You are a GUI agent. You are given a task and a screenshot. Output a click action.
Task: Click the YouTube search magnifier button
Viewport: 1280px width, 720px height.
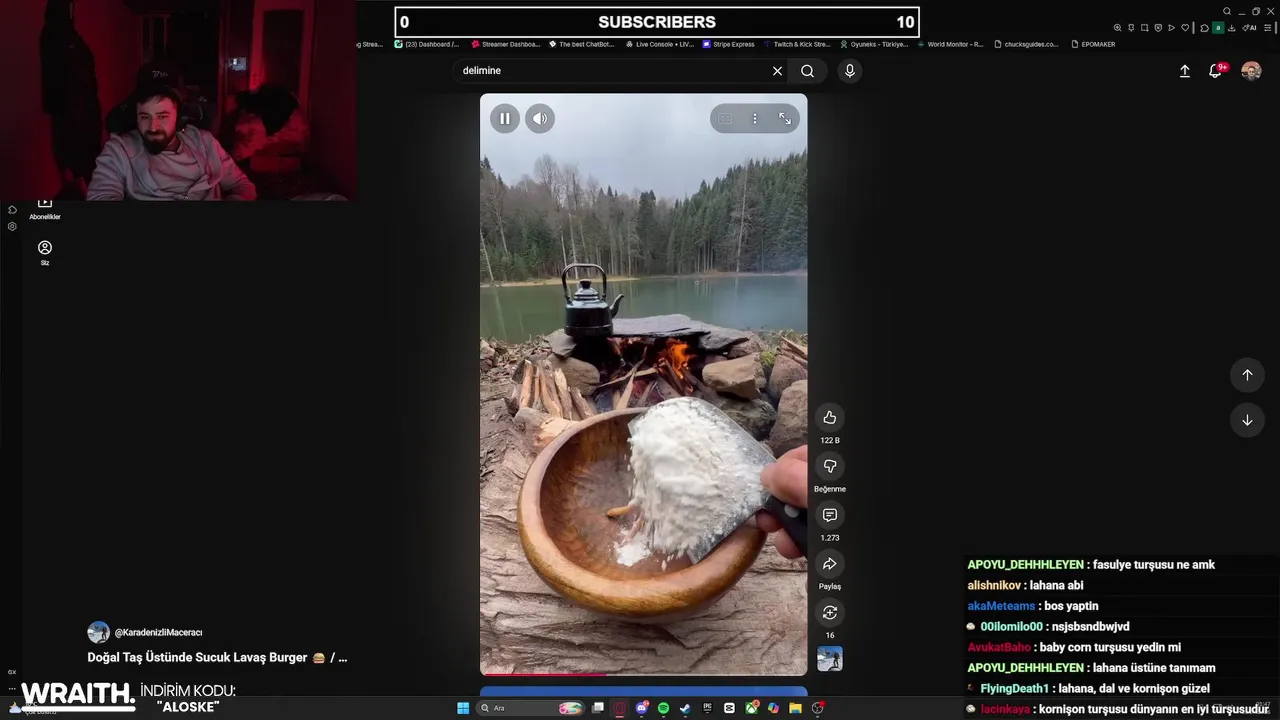pyautogui.click(x=807, y=71)
